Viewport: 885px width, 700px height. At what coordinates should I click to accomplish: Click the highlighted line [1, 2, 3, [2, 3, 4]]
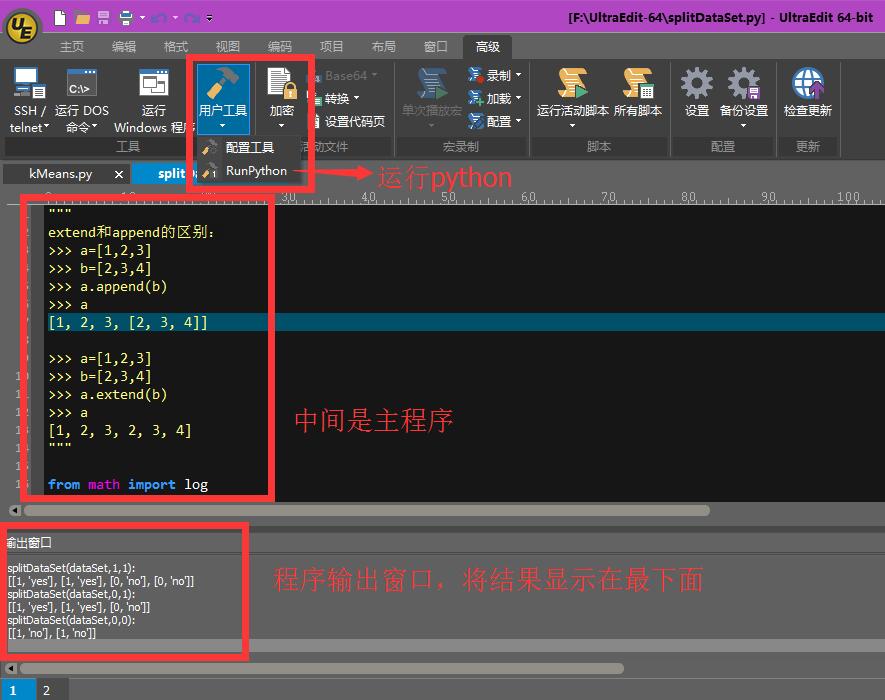pyautogui.click(x=128, y=322)
